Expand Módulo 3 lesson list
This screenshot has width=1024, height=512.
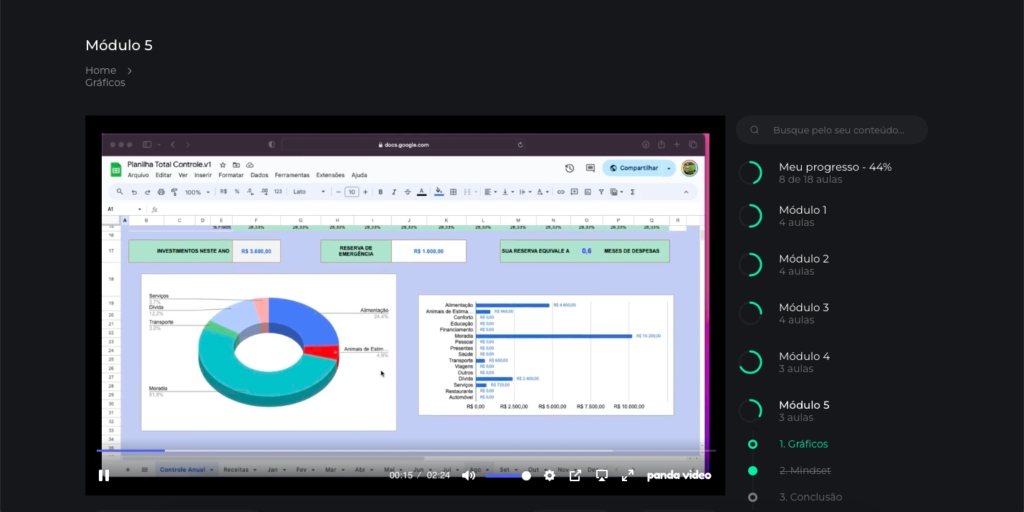click(x=803, y=313)
